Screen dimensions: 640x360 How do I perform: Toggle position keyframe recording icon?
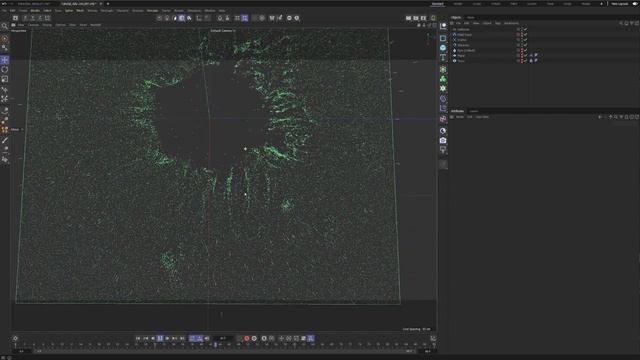click(281, 338)
